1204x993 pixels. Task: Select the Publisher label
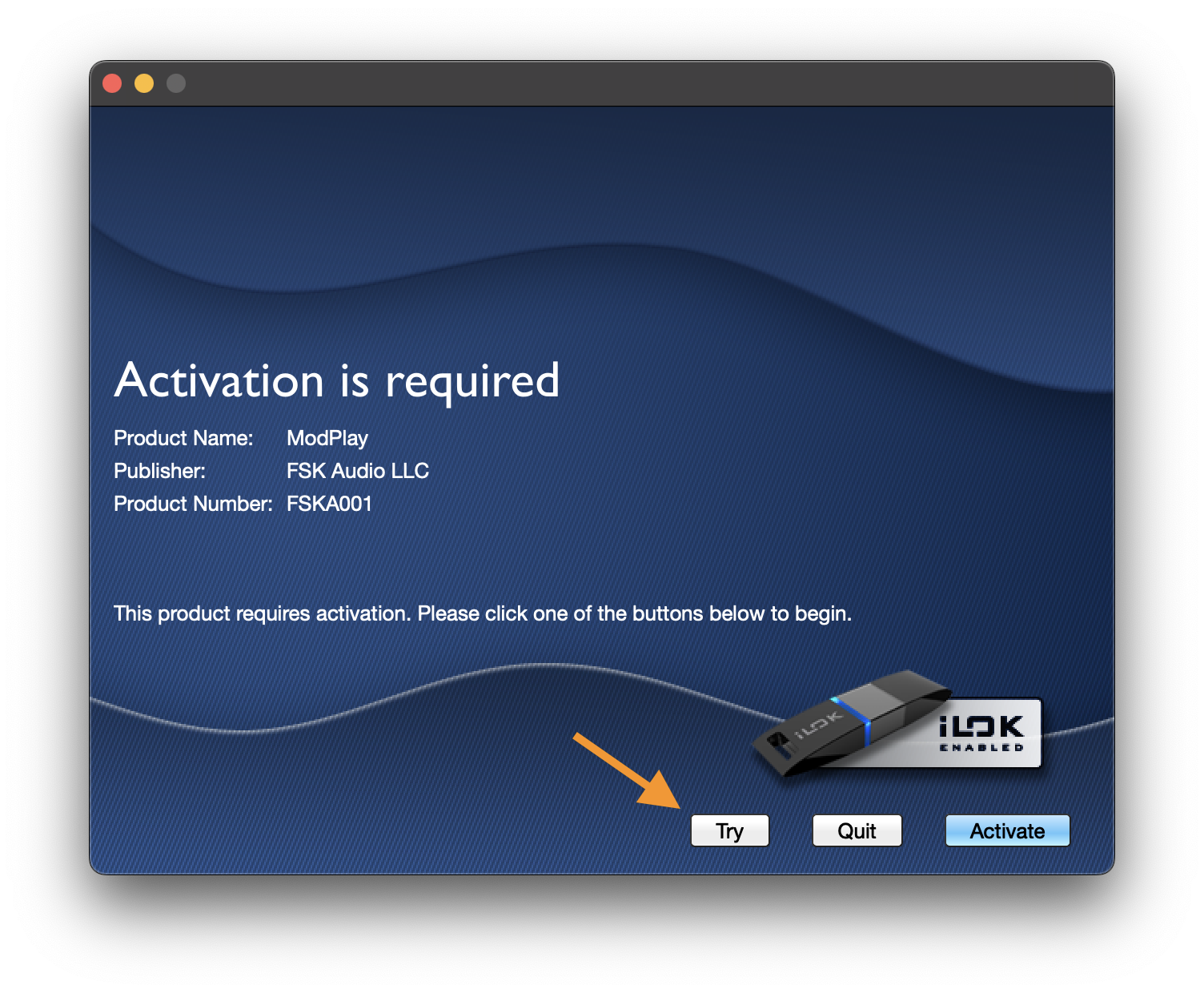tap(159, 471)
